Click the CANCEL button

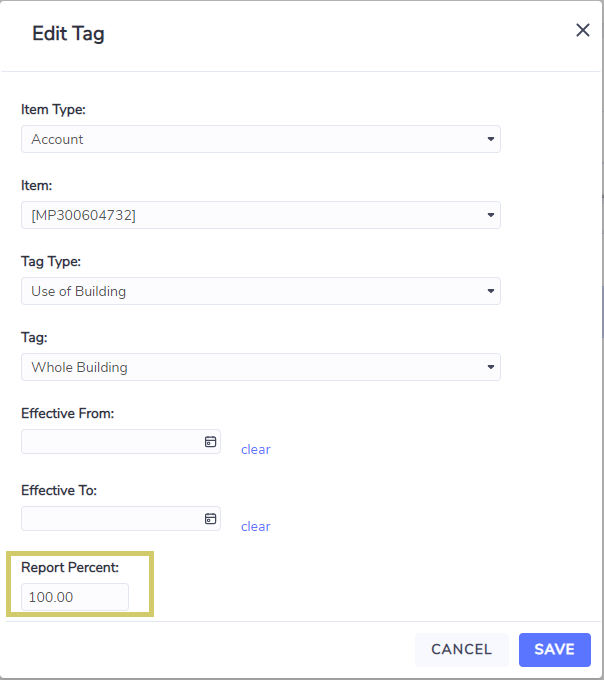461,649
